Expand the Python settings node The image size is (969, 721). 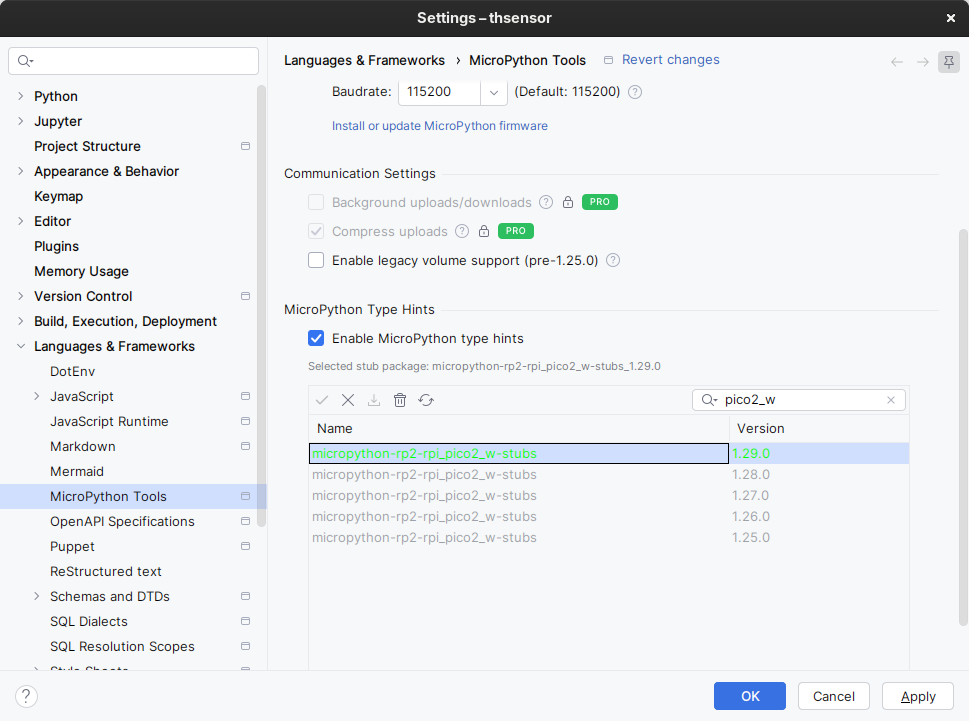click(x=20, y=96)
